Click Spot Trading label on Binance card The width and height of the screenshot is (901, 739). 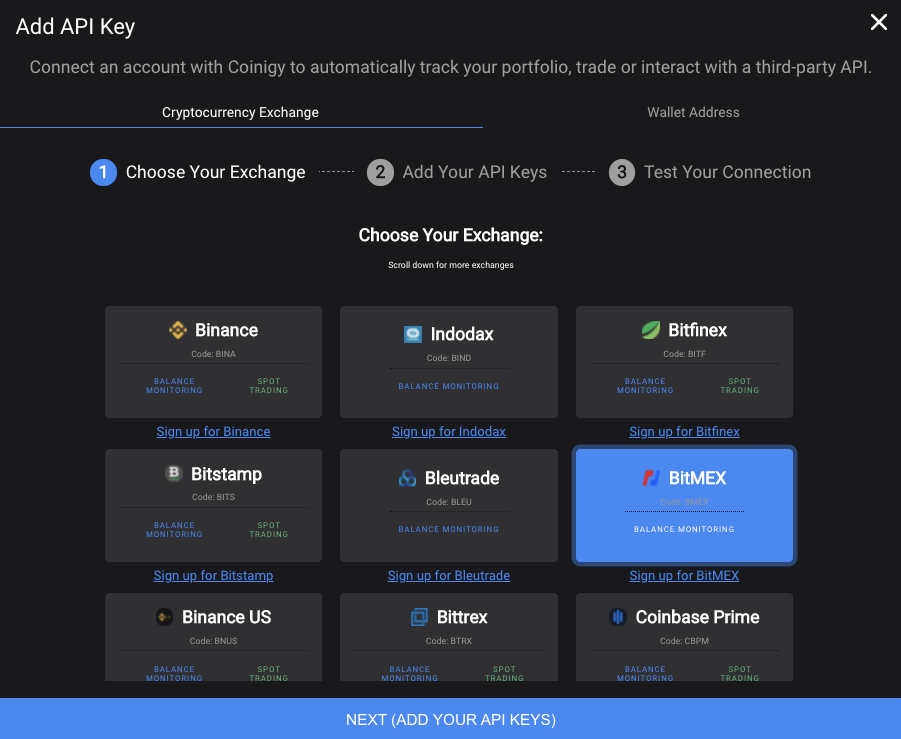coord(268,386)
